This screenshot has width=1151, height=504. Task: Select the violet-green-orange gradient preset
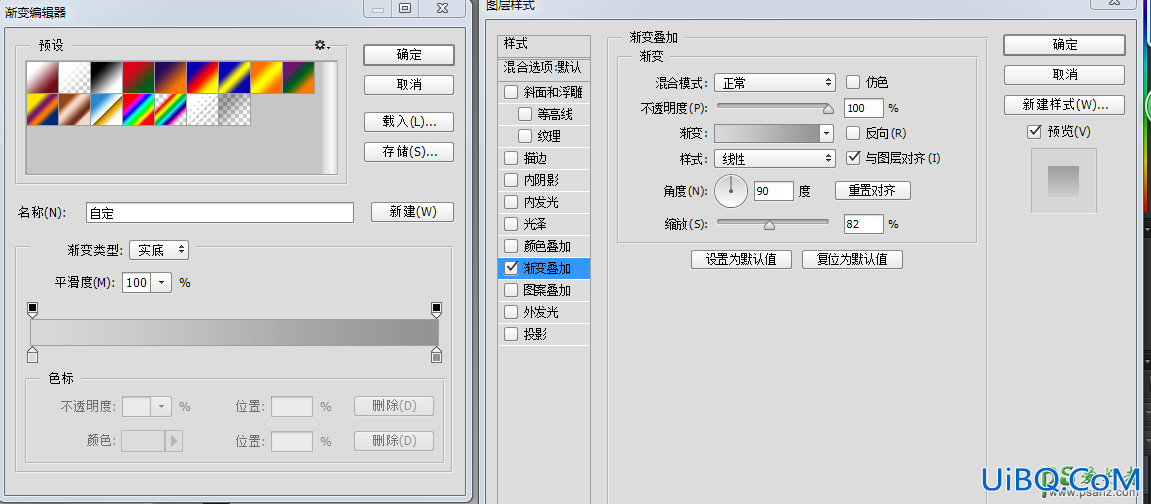click(299, 77)
